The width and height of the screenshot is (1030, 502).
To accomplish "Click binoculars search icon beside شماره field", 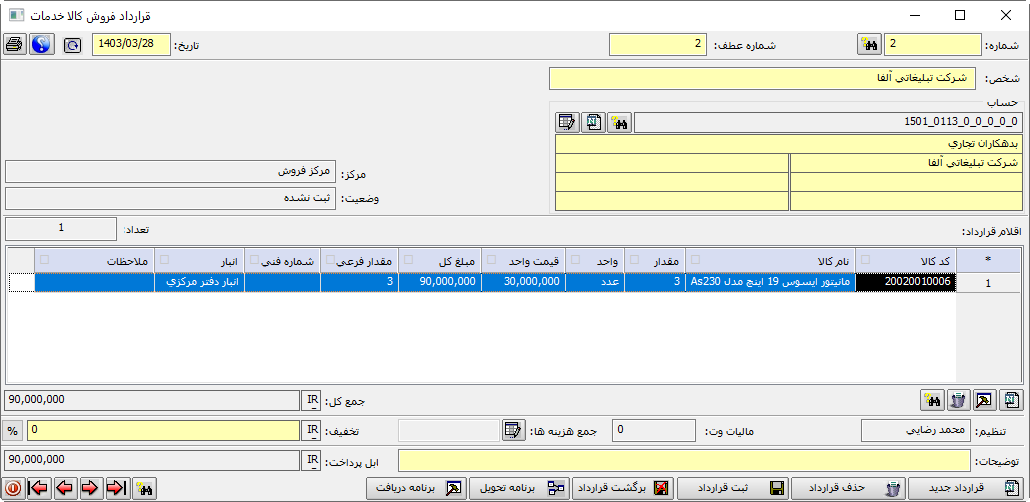I will [x=869, y=45].
